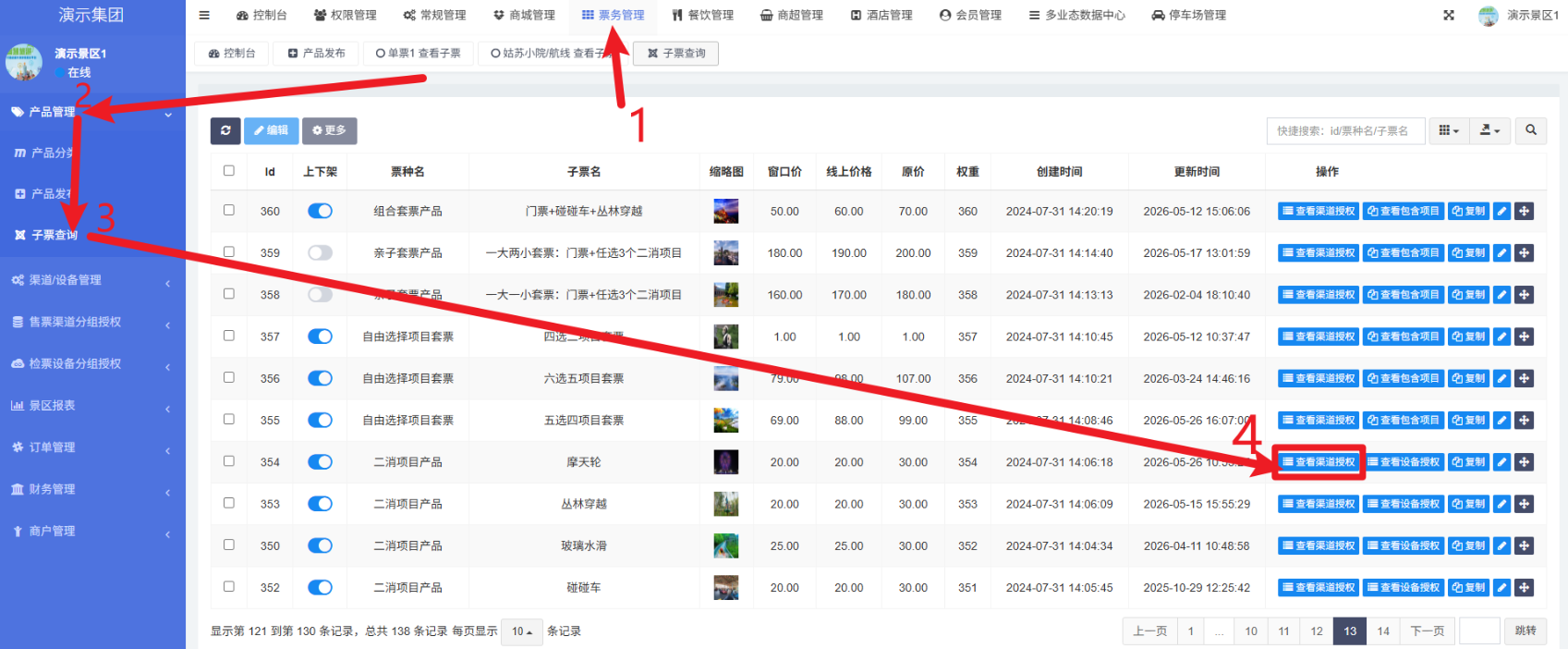Check the checkbox for row 353
The height and width of the screenshot is (649, 1568).
pos(229,503)
